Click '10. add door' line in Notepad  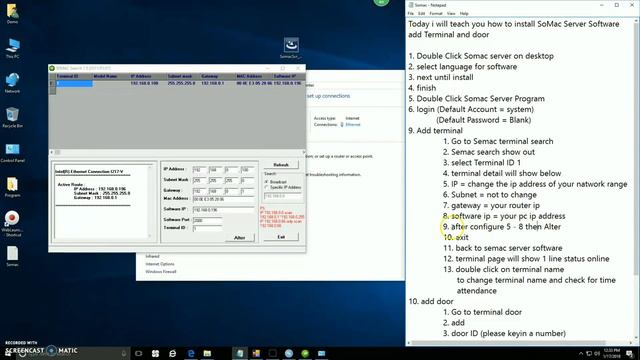click(431, 301)
